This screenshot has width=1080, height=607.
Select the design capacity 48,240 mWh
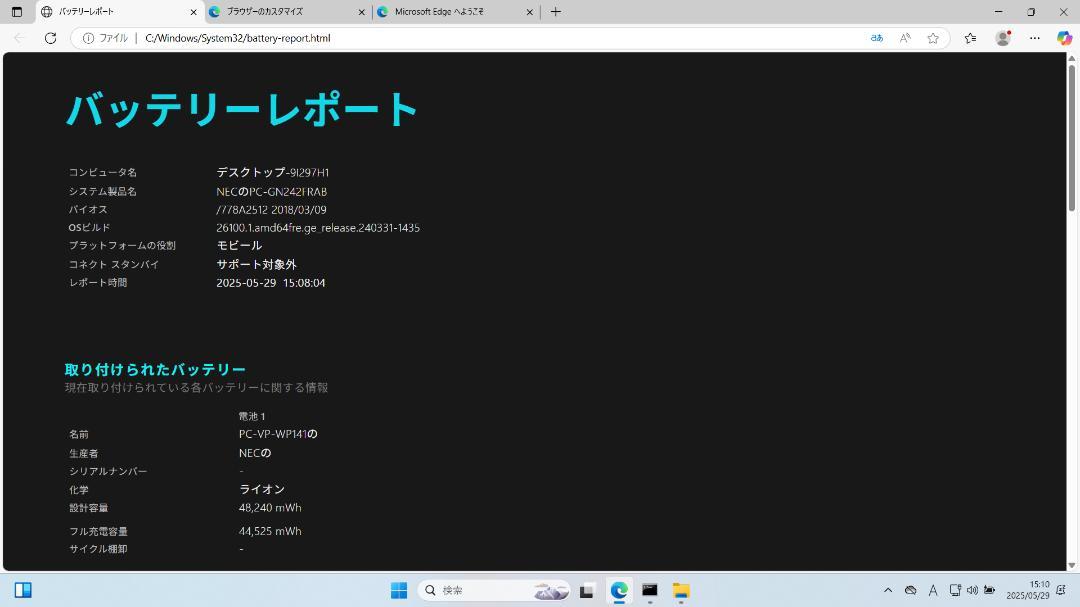click(x=270, y=508)
